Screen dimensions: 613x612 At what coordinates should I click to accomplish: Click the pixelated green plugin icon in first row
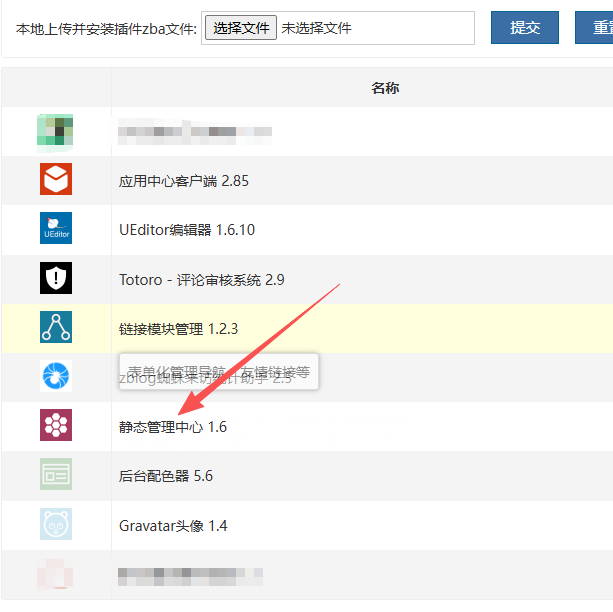tap(55, 133)
